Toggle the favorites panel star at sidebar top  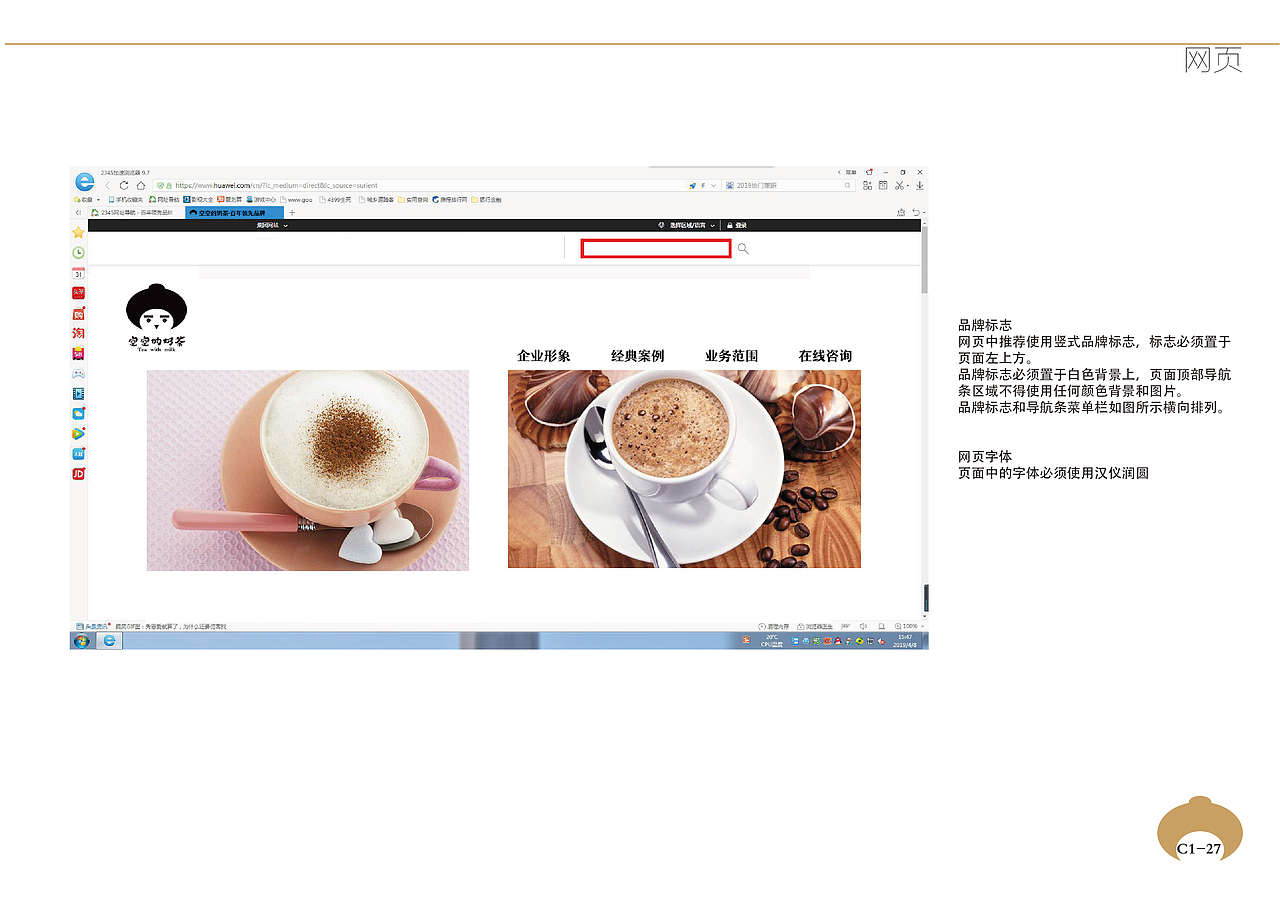(78, 232)
